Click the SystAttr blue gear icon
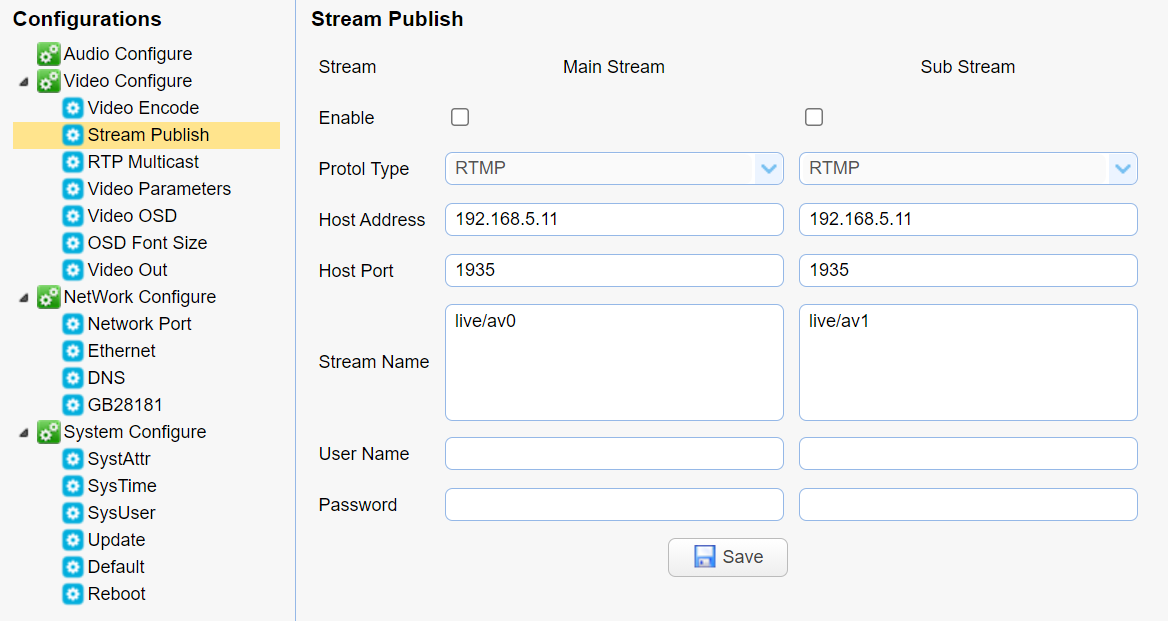 tap(72, 459)
